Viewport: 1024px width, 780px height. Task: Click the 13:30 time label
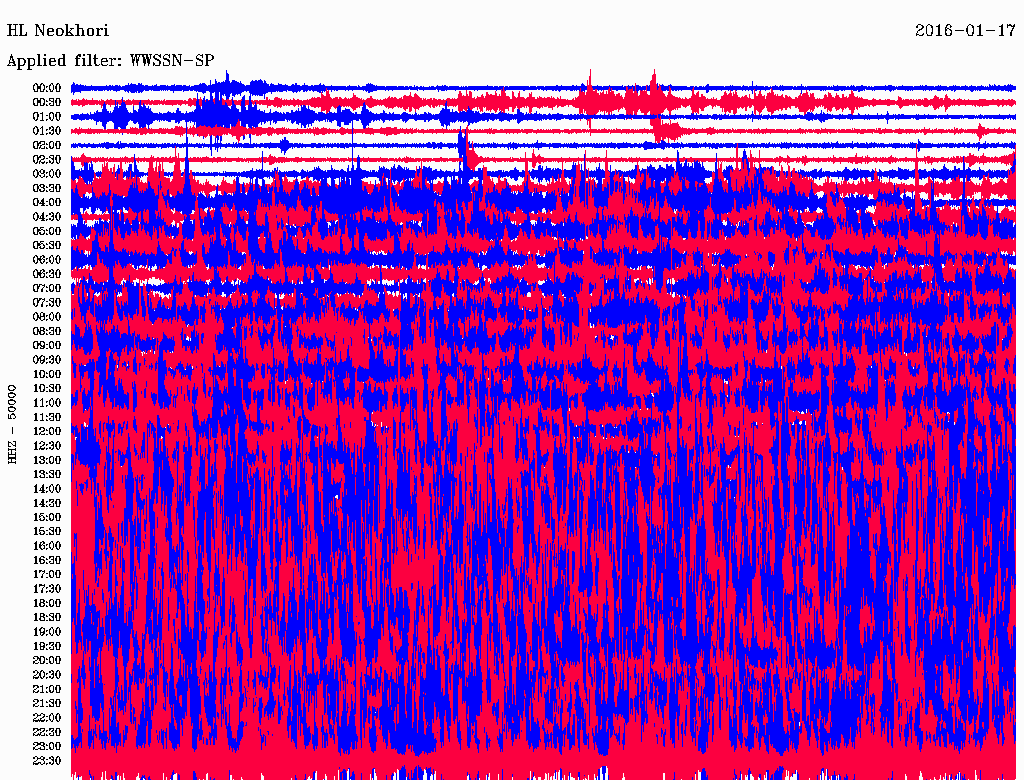(x=47, y=474)
